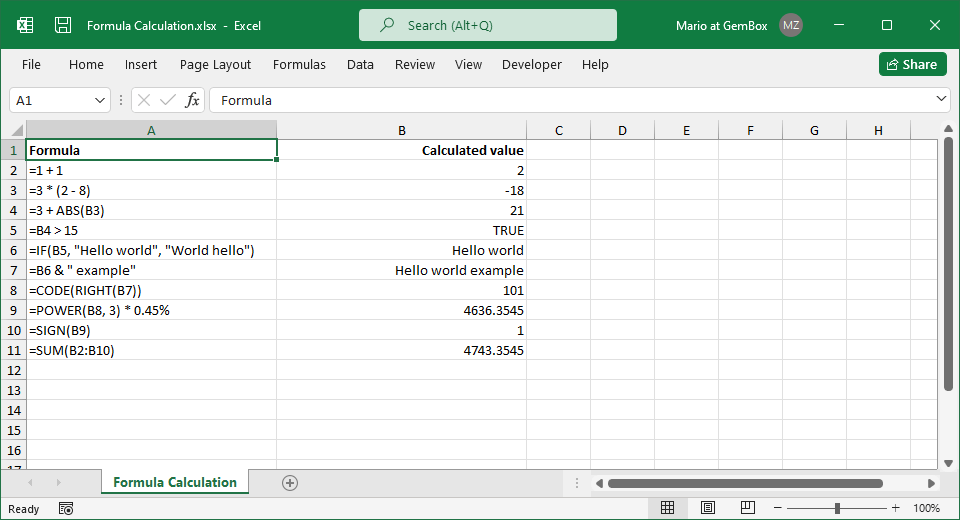
Task: Open the Name Box dropdown
Action: point(100,100)
